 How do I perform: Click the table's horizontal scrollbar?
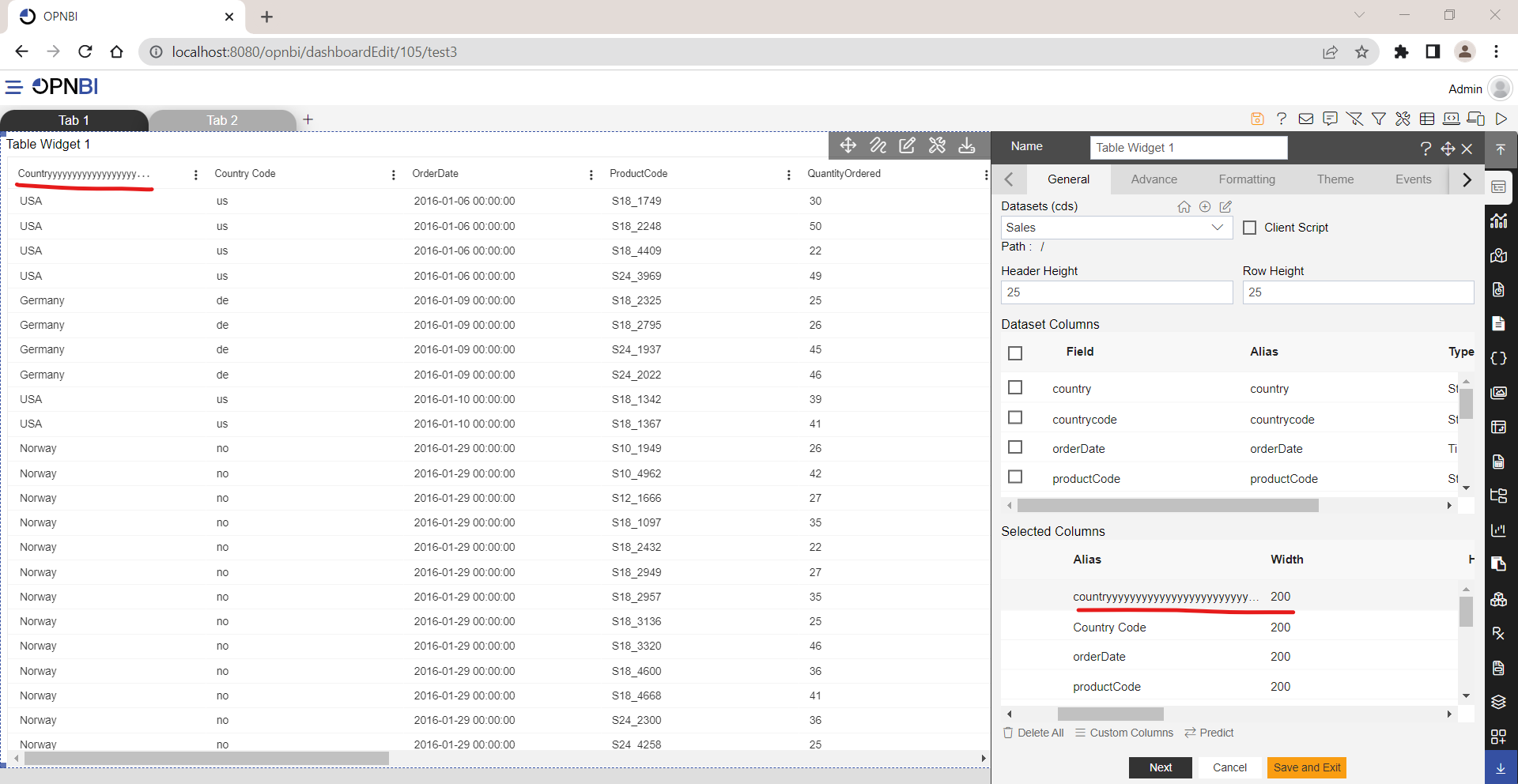207,759
